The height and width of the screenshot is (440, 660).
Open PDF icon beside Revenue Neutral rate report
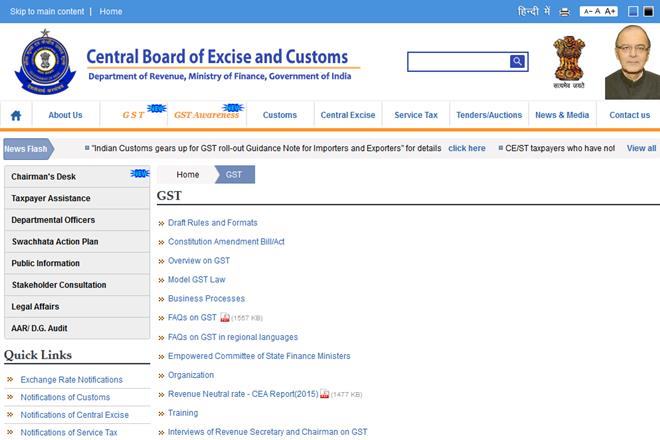point(325,394)
